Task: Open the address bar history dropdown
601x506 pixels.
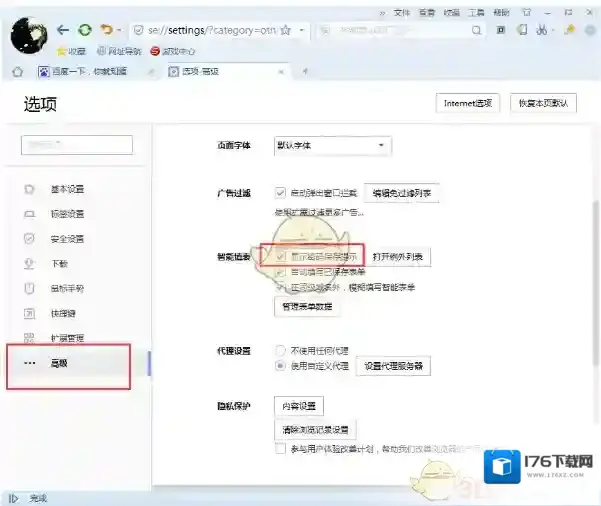Action: [302, 30]
